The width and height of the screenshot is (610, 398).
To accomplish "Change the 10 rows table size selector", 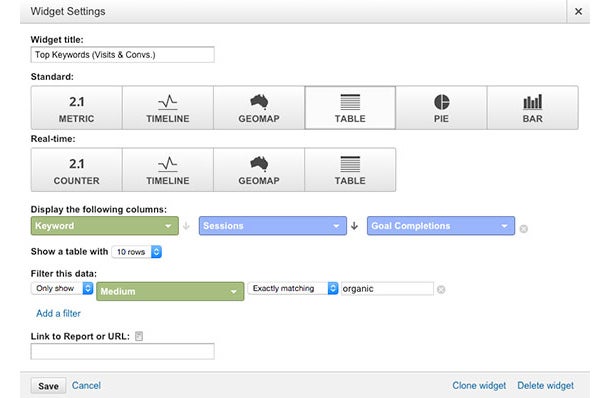I will point(137,252).
